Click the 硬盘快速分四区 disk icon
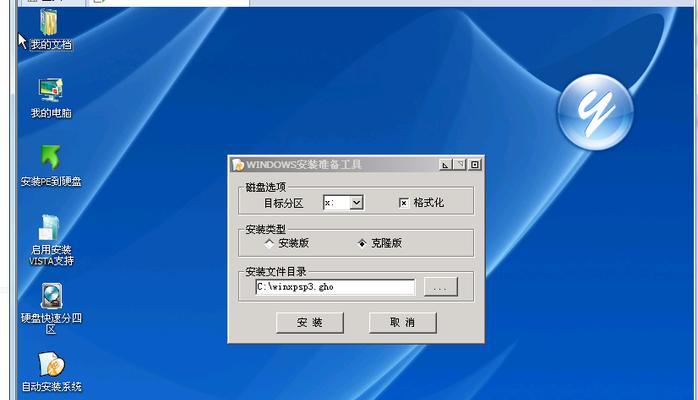This screenshot has width=698, height=400. pyautogui.click(x=52, y=296)
